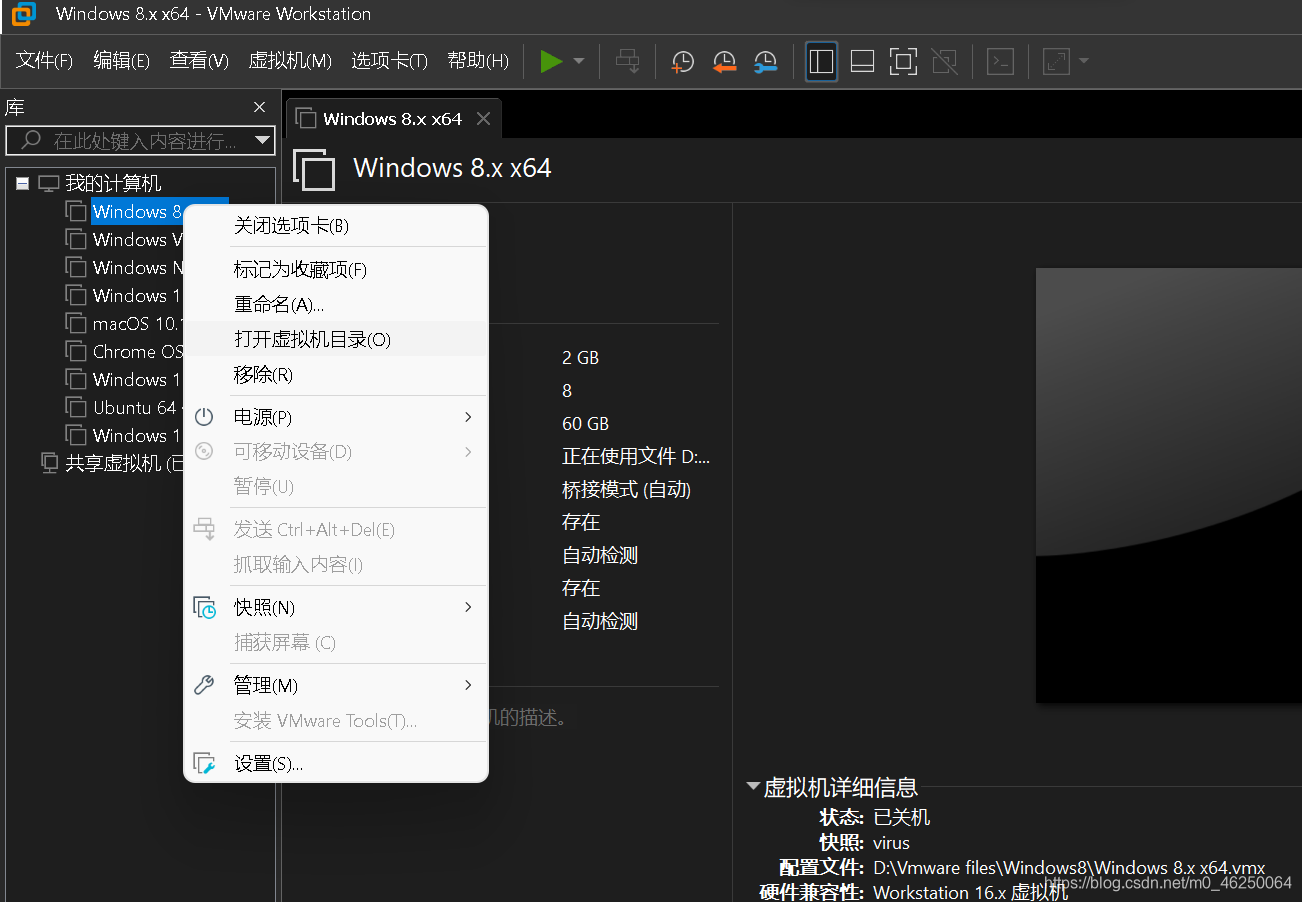Click the disc icon beside 可移动设备(D)
The height and width of the screenshot is (902, 1302).
click(204, 452)
